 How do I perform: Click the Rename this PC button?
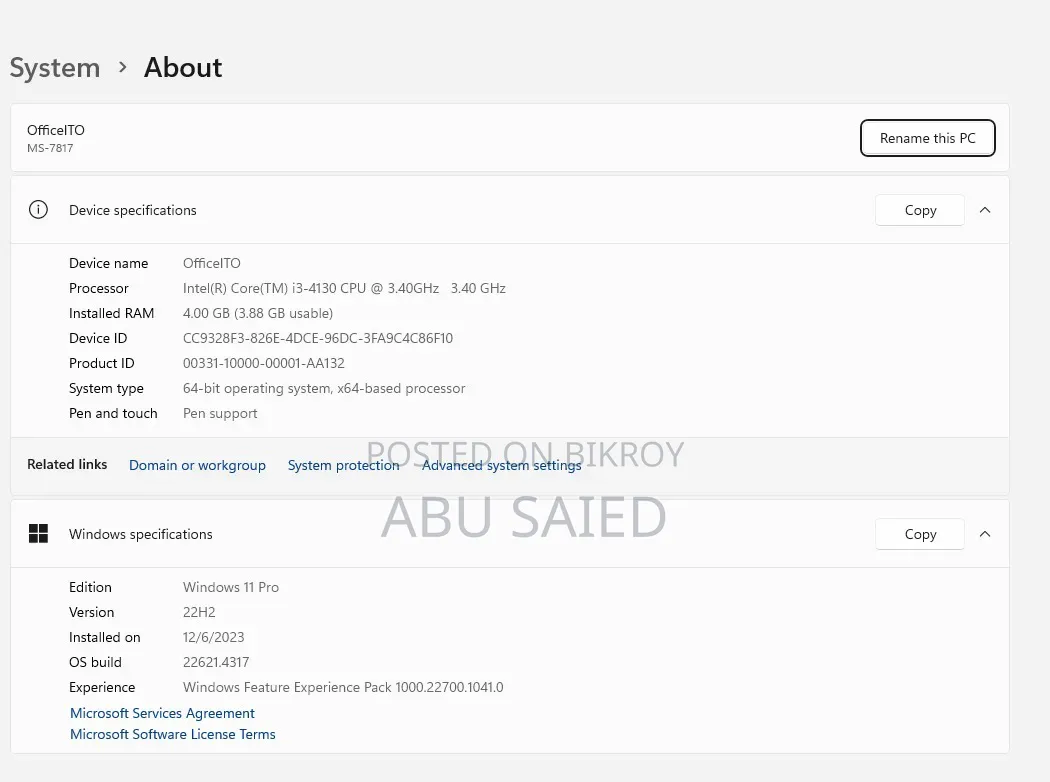tap(927, 138)
